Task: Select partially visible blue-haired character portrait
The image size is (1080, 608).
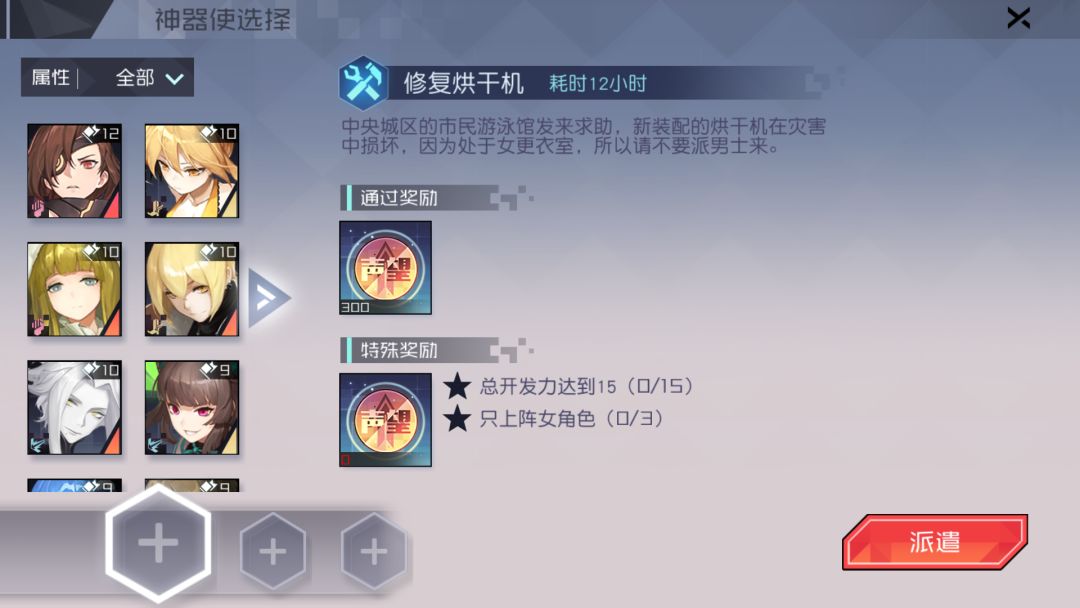Action: tap(74, 485)
